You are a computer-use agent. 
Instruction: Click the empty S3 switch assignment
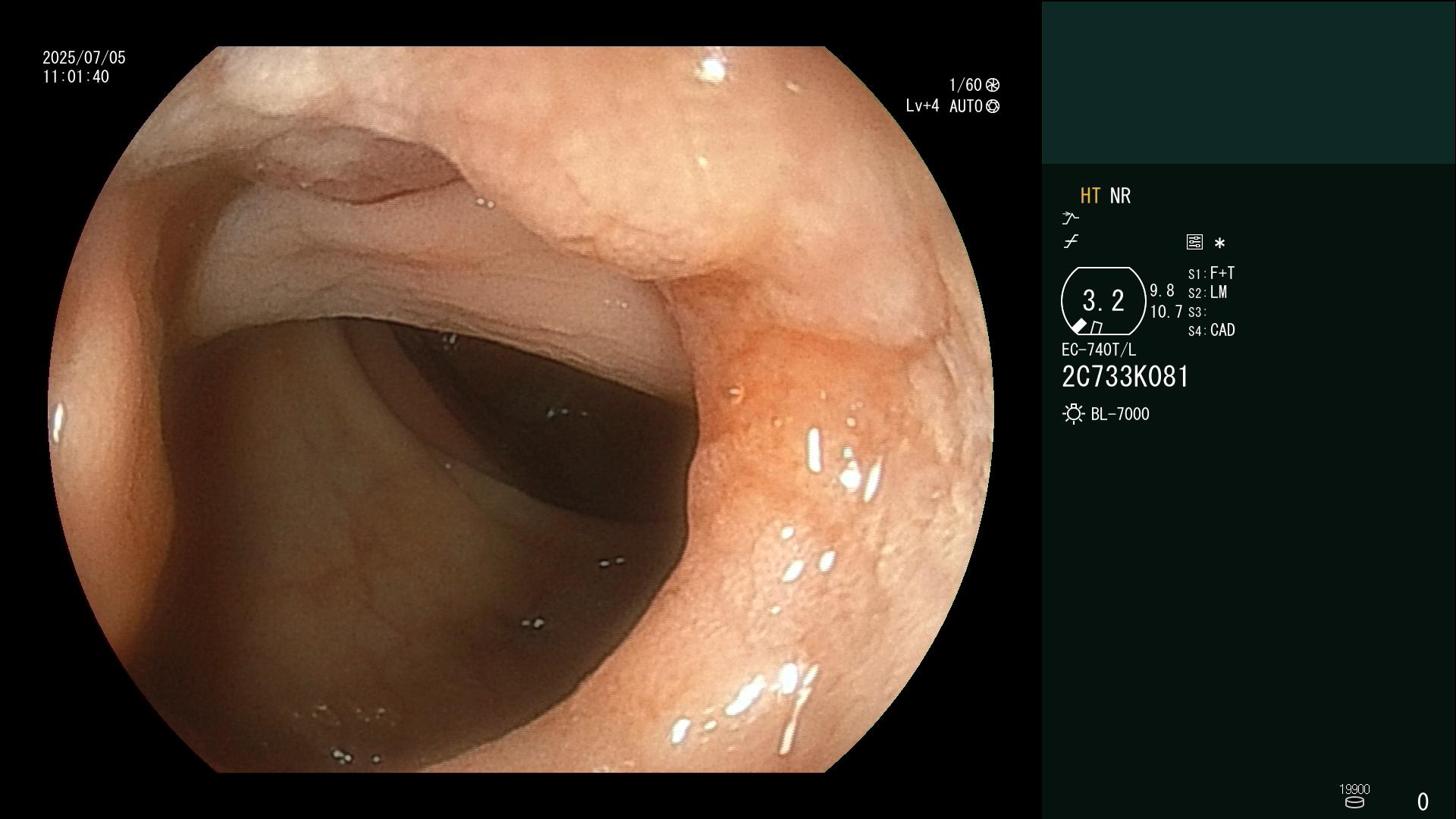click(1197, 312)
